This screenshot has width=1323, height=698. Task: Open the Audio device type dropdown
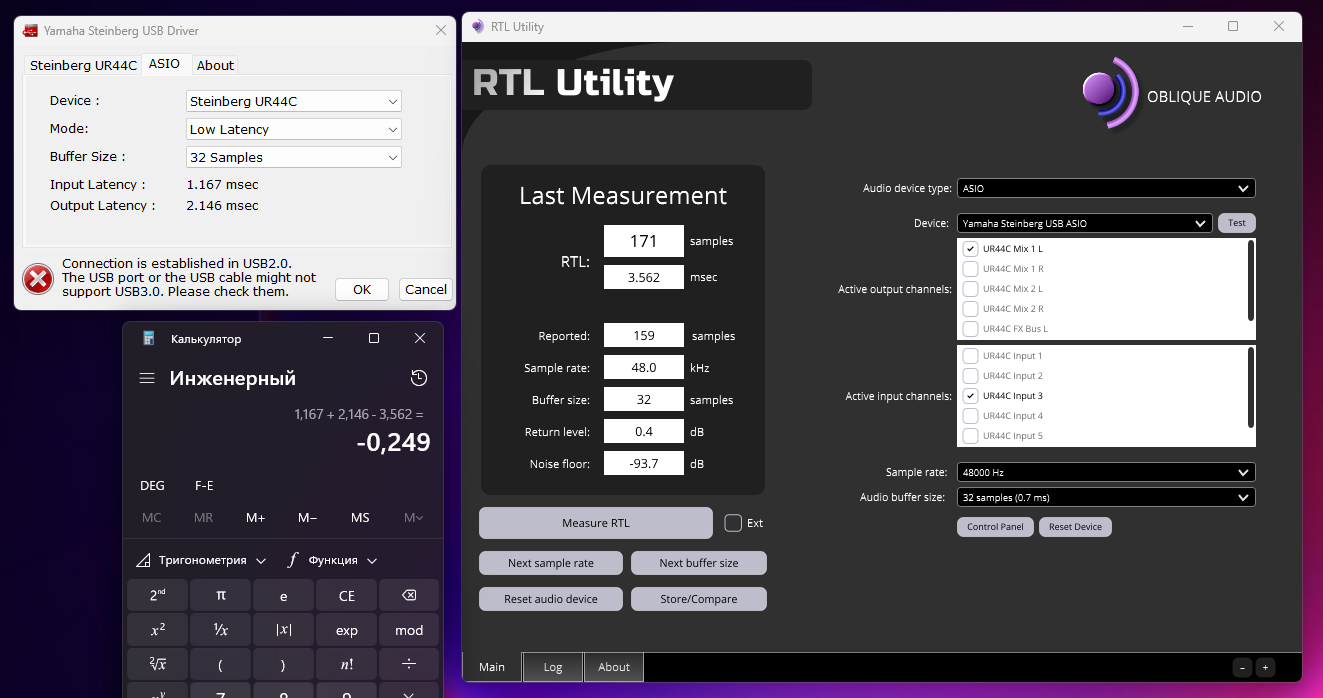point(1106,188)
